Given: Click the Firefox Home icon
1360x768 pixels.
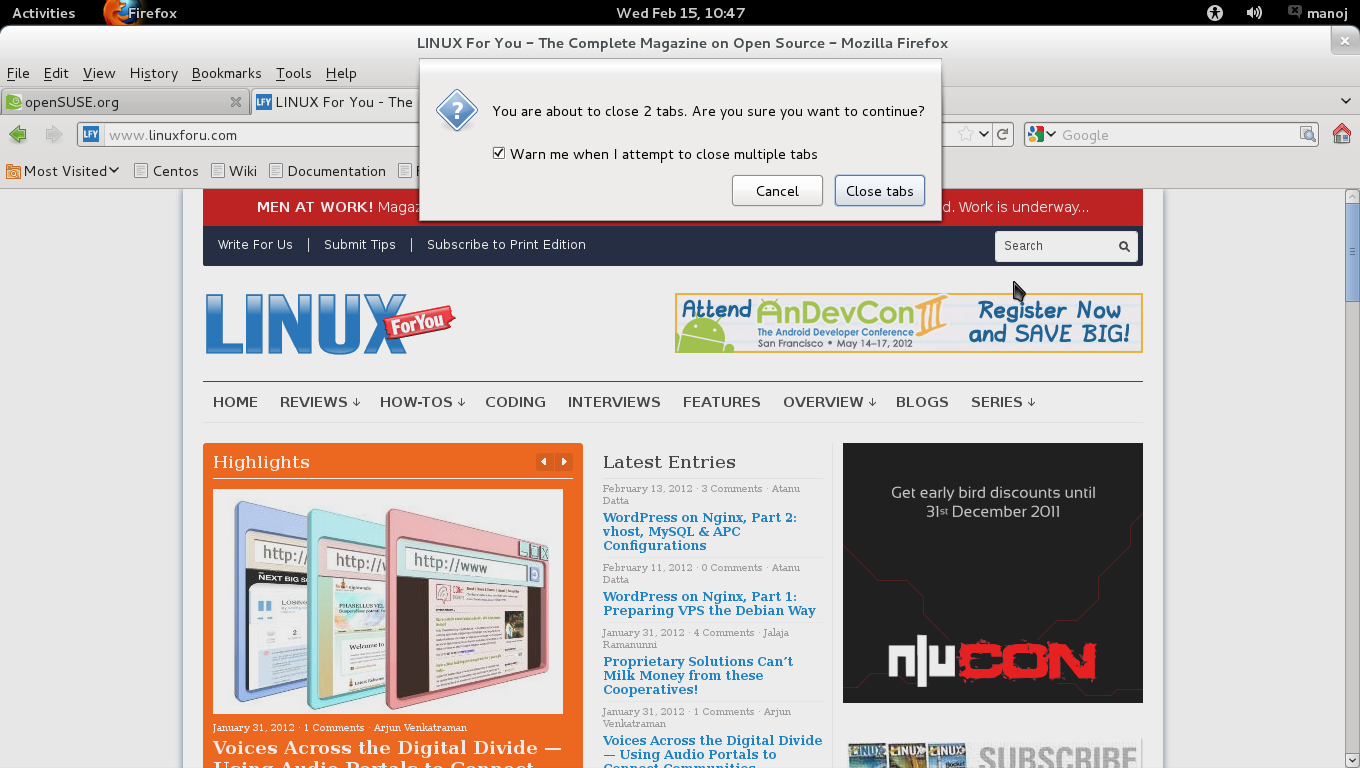Looking at the screenshot, I should tap(1342, 134).
